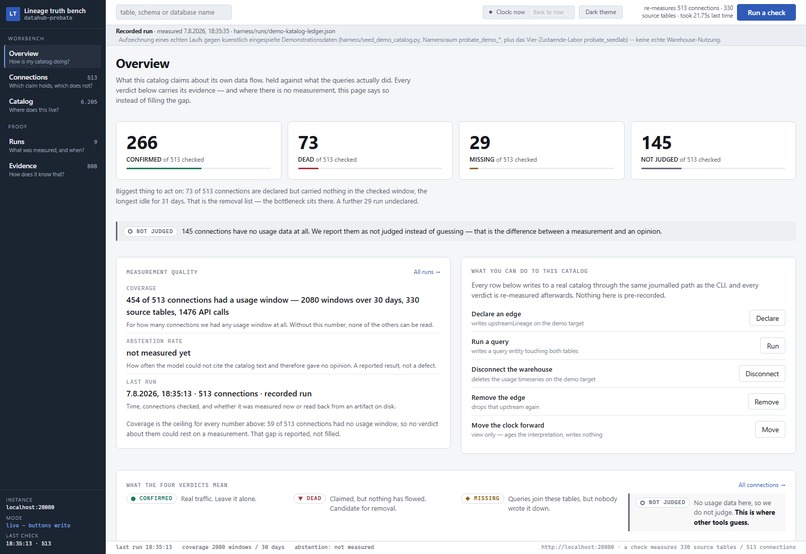Select the Clock: now toggle
Screen dimensions: 806x554
pyautogui.click(x=506, y=12)
